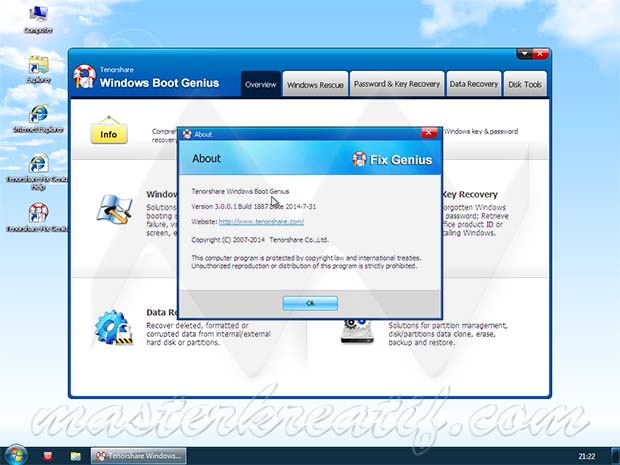Open the folder icon in taskbar
The height and width of the screenshot is (465, 620).
coord(76,456)
